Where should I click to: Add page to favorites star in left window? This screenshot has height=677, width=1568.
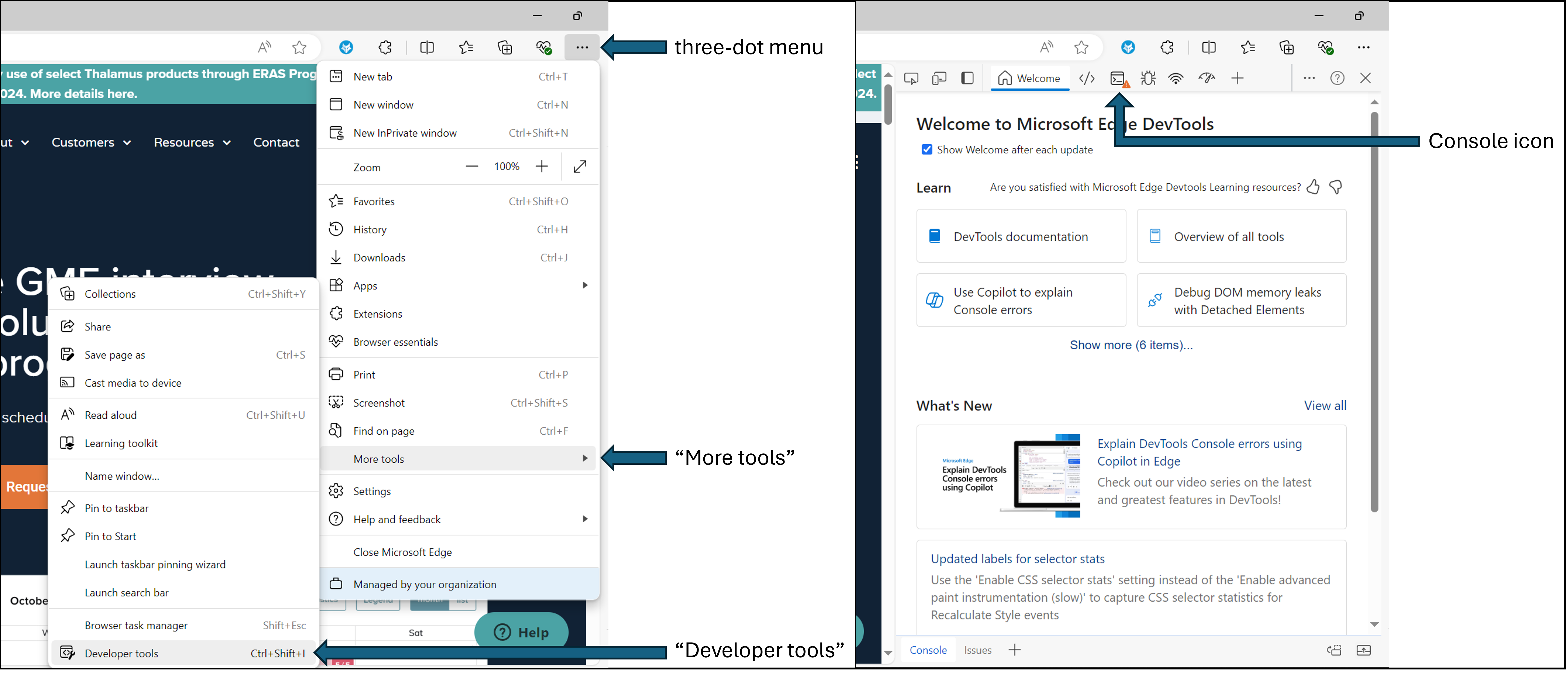299,47
